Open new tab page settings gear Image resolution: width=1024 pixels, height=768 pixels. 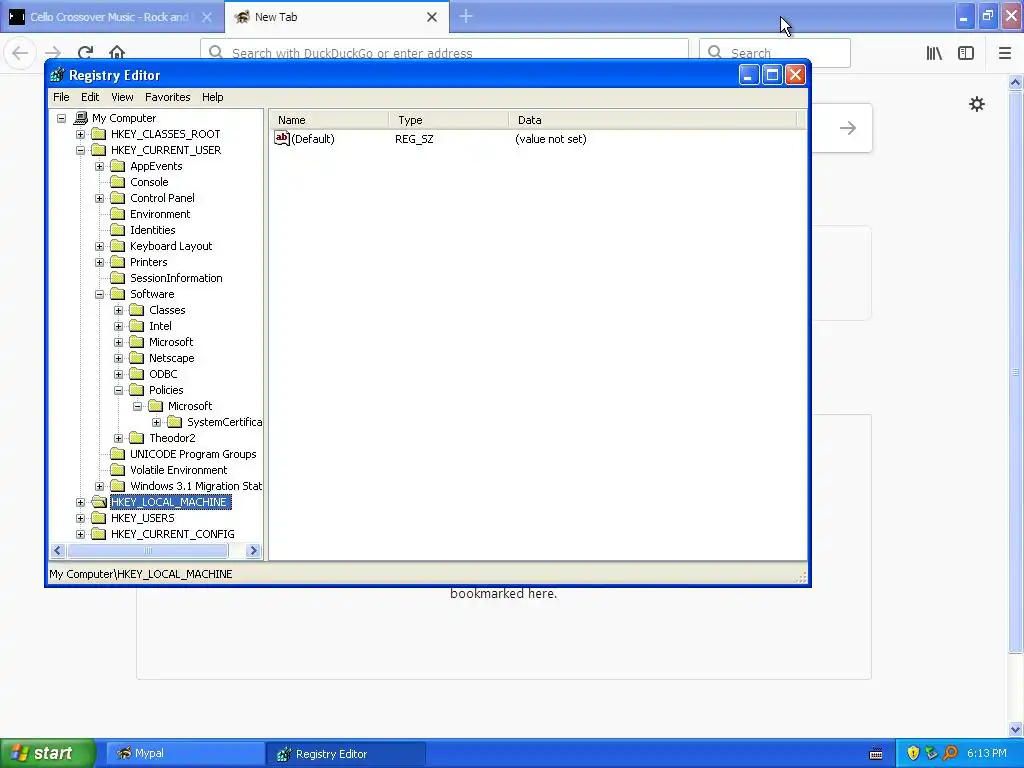976,104
